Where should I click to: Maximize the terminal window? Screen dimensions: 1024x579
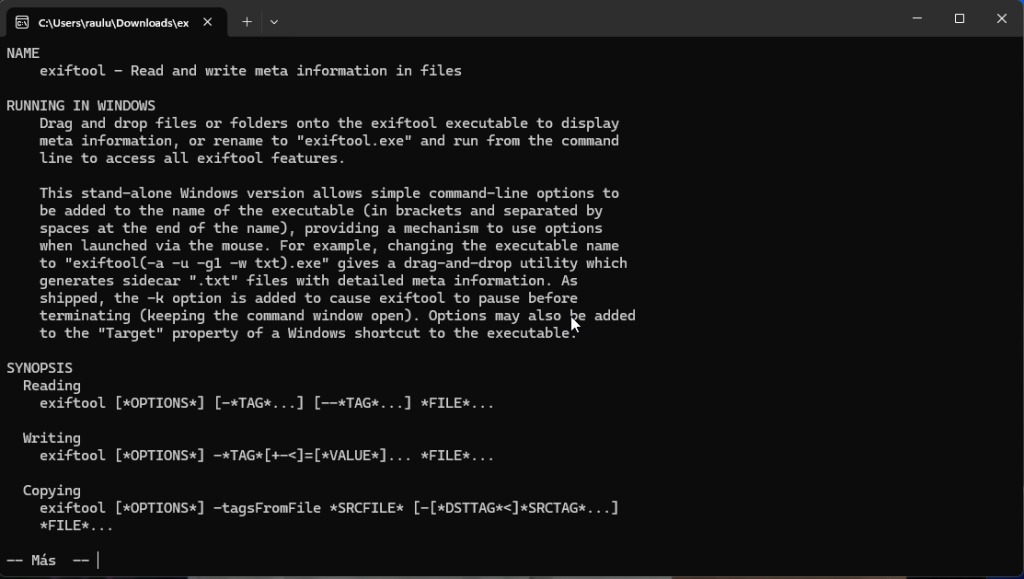(x=959, y=18)
